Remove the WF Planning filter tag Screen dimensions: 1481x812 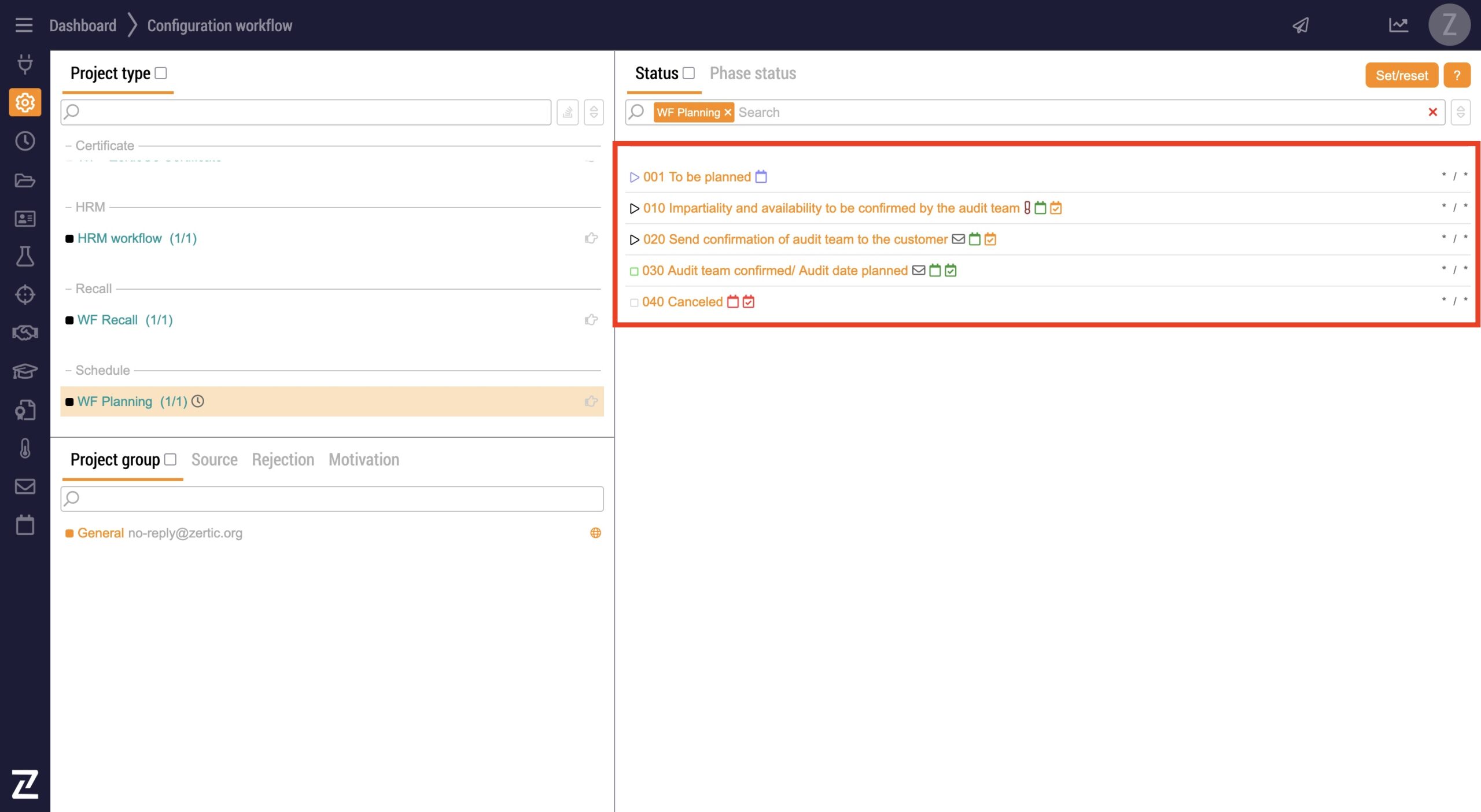[728, 112]
